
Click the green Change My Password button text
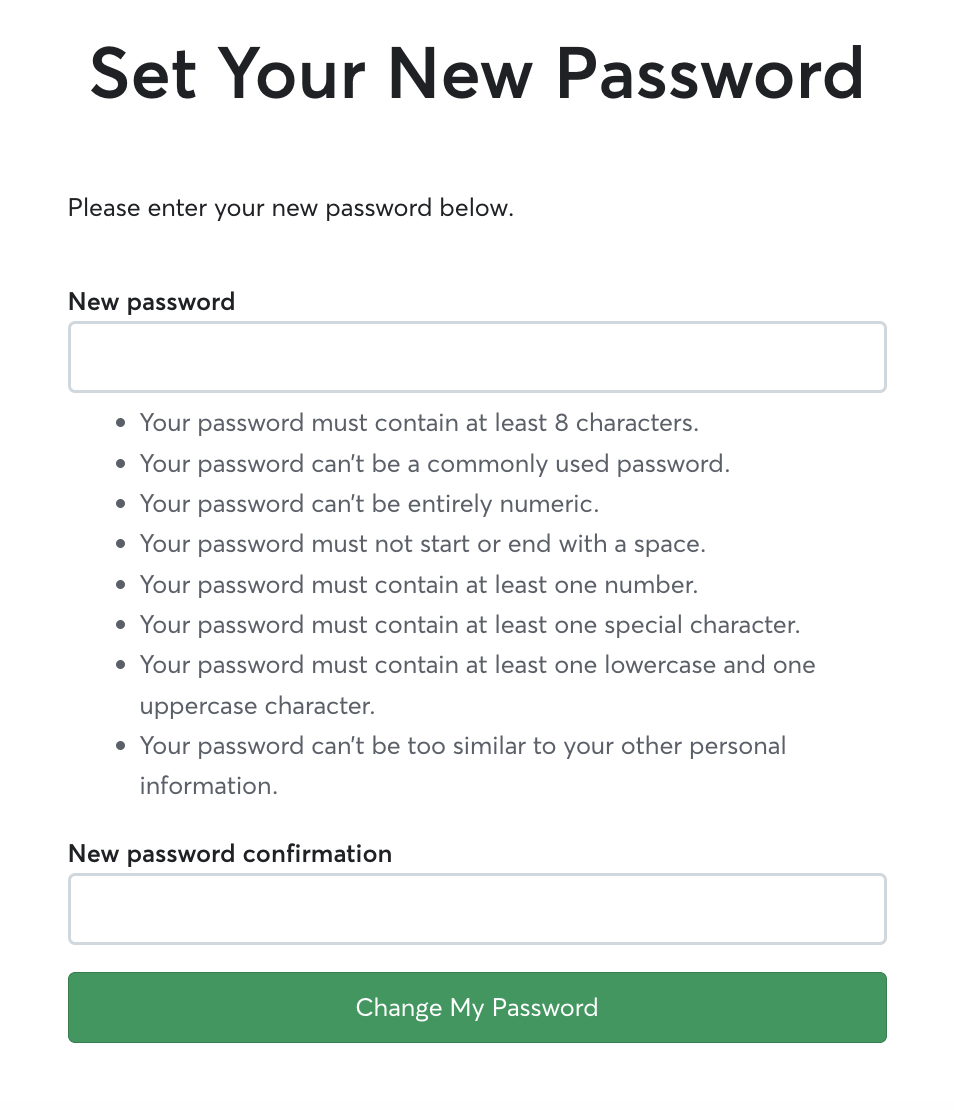click(x=477, y=1008)
